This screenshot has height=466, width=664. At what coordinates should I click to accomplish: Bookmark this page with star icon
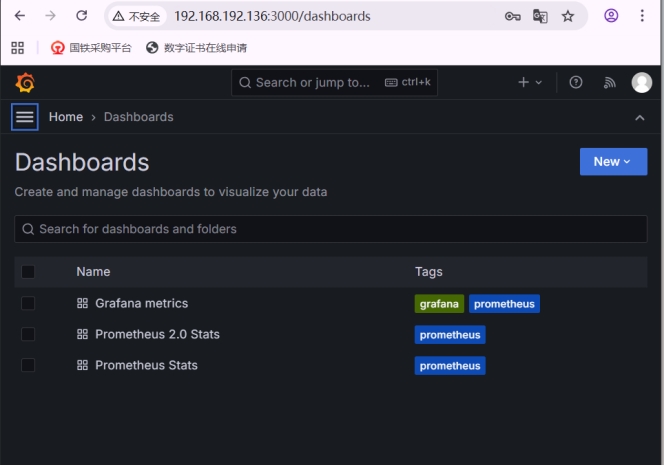(567, 17)
